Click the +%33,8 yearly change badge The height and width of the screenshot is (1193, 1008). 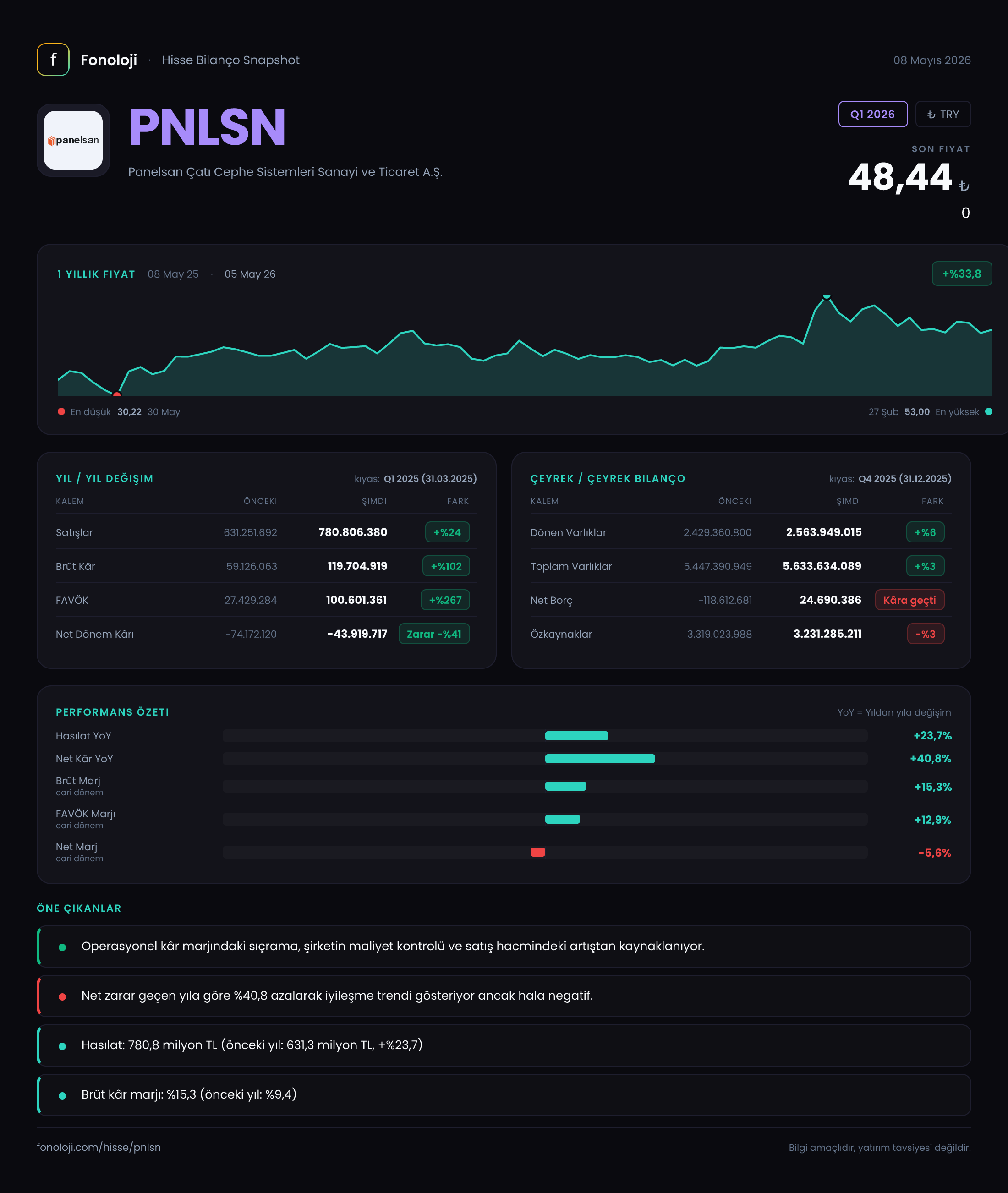click(962, 274)
